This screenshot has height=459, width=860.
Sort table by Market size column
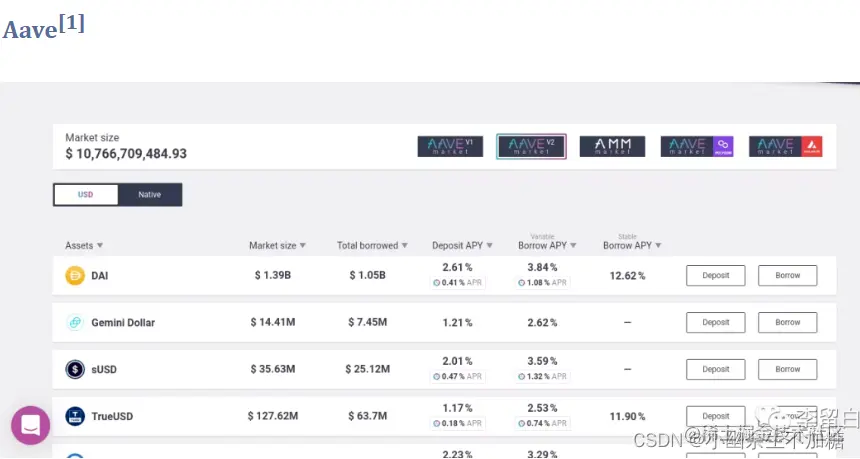278,246
